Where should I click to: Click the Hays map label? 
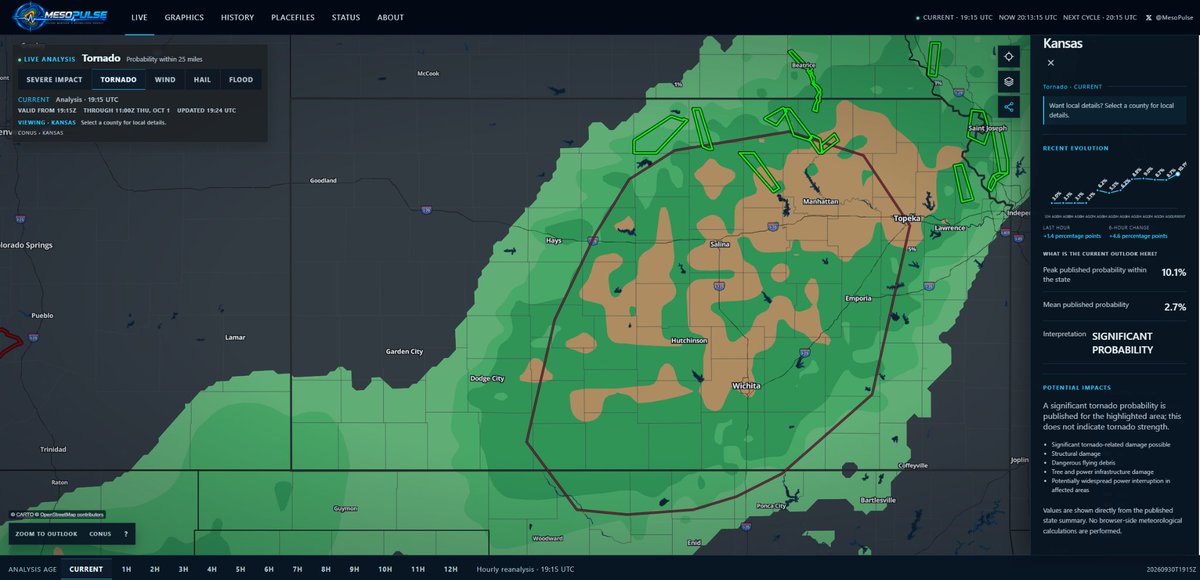[x=554, y=240]
